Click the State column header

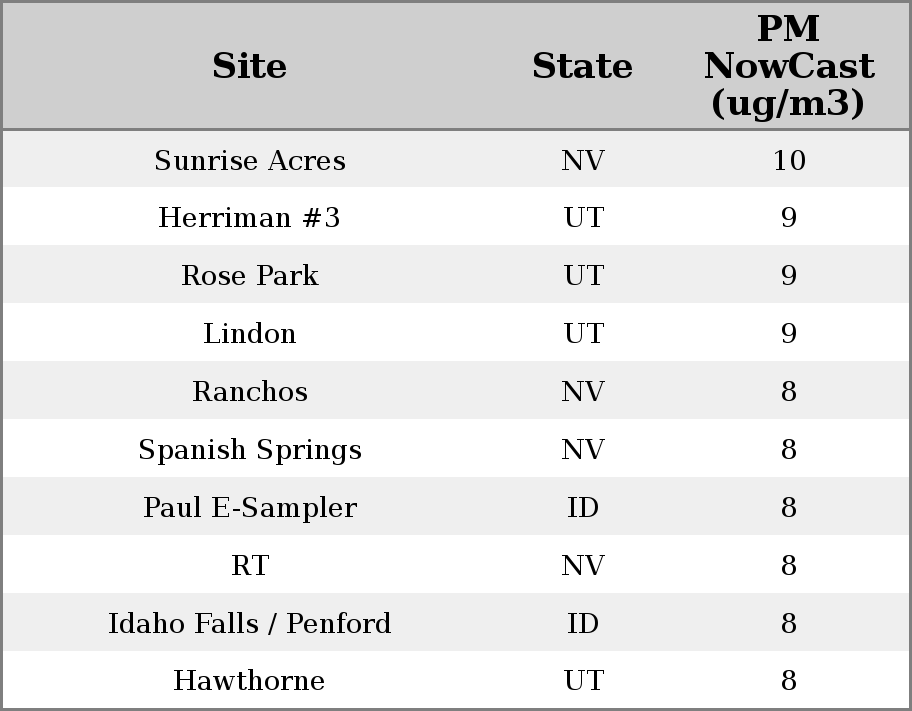click(582, 66)
